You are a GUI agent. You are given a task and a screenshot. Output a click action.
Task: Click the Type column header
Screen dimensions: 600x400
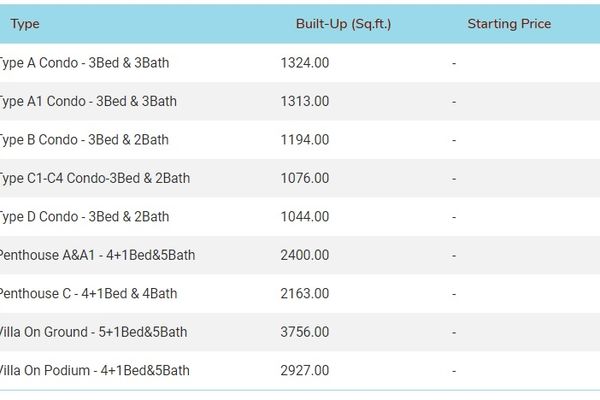(25, 24)
